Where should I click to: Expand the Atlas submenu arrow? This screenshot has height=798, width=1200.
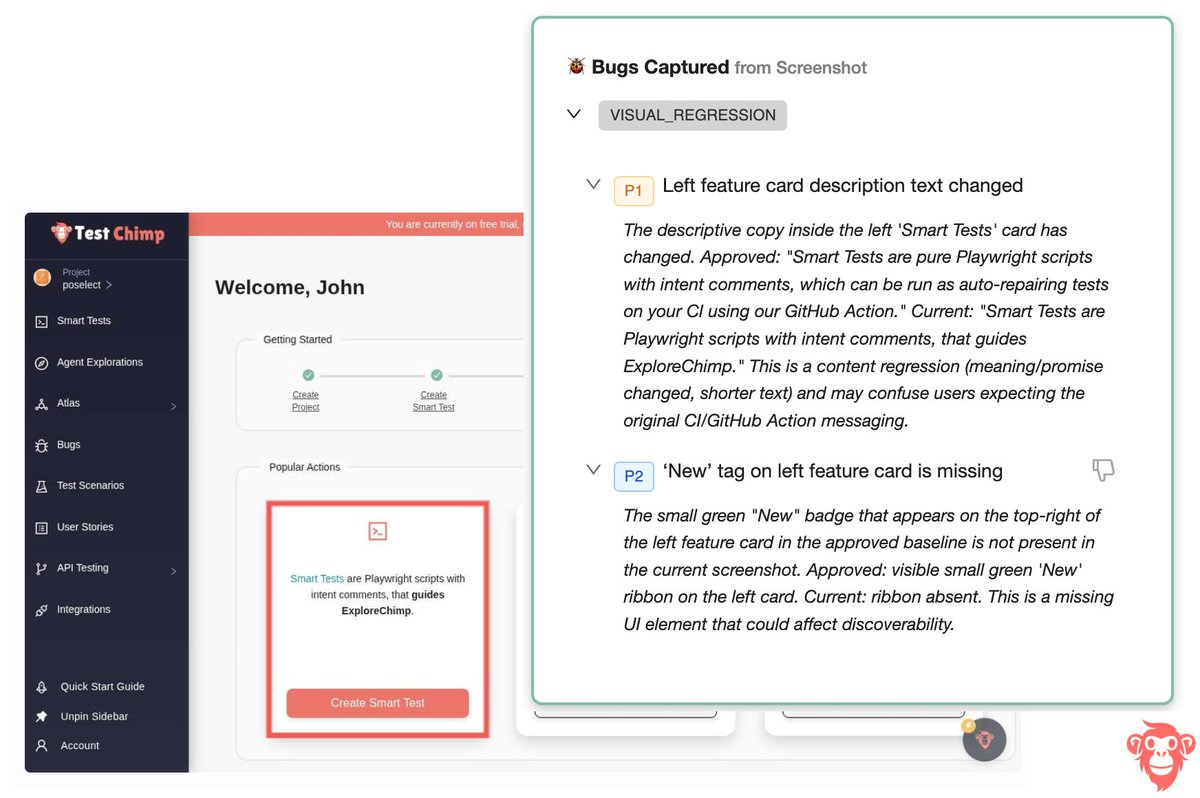point(173,406)
